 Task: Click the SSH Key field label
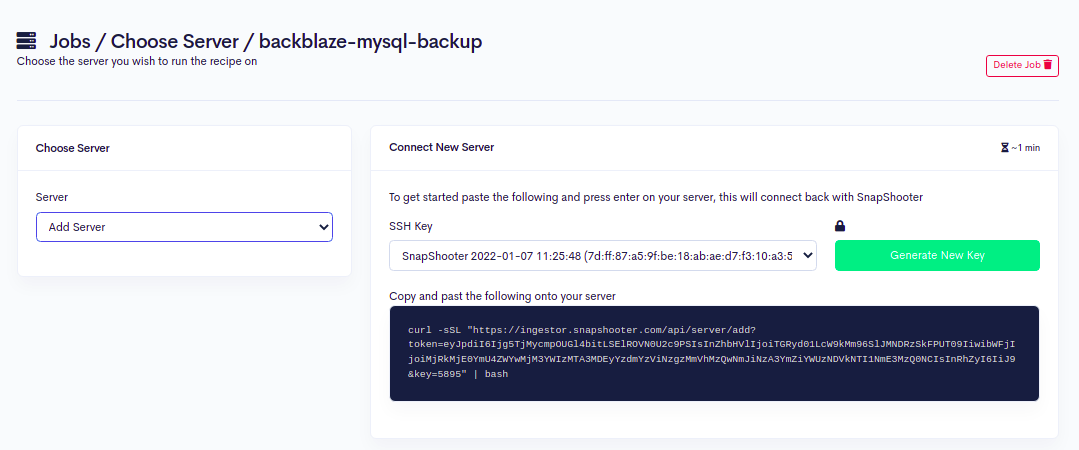410,226
